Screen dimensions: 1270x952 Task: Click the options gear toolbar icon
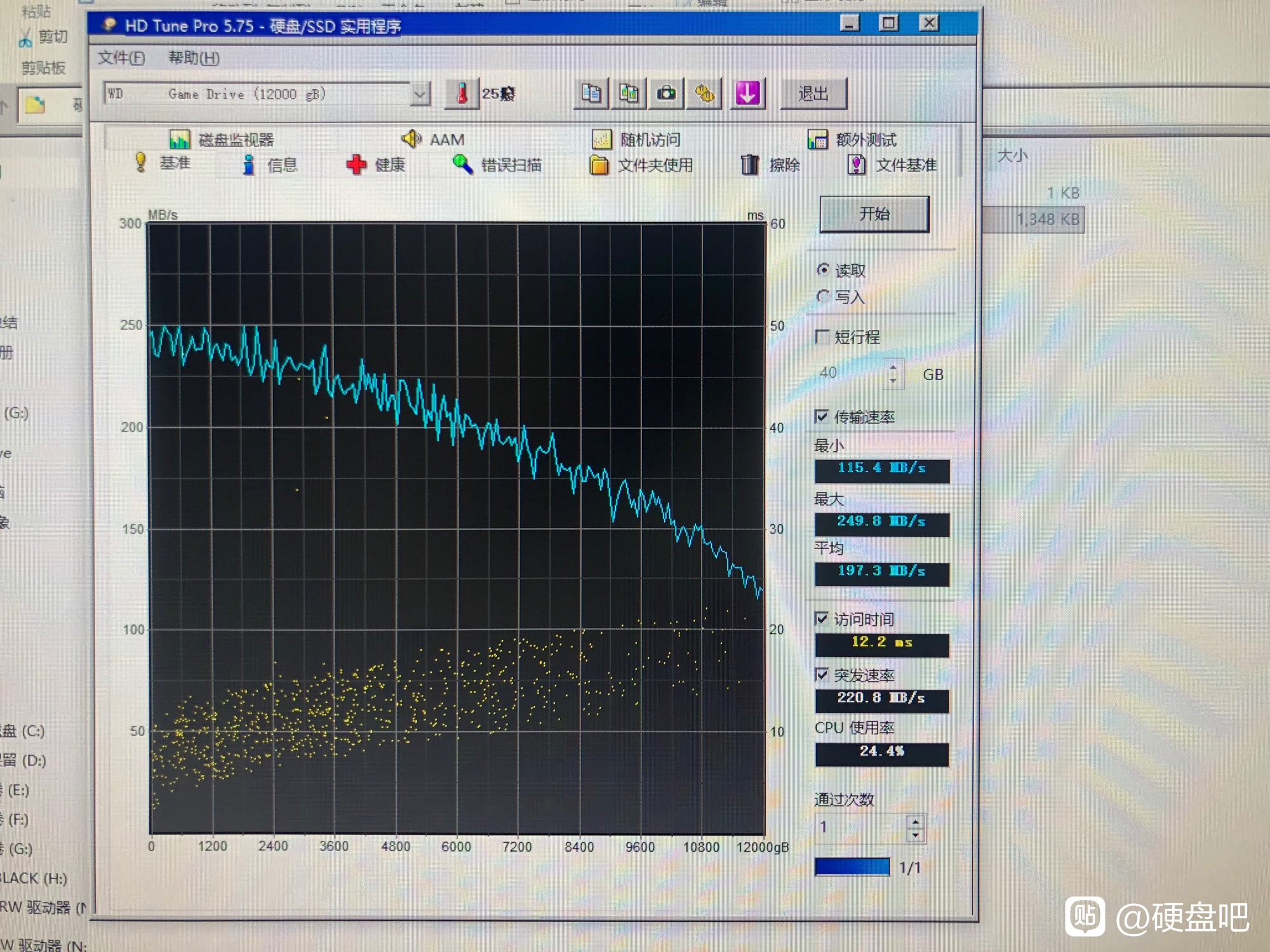[704, 94]
